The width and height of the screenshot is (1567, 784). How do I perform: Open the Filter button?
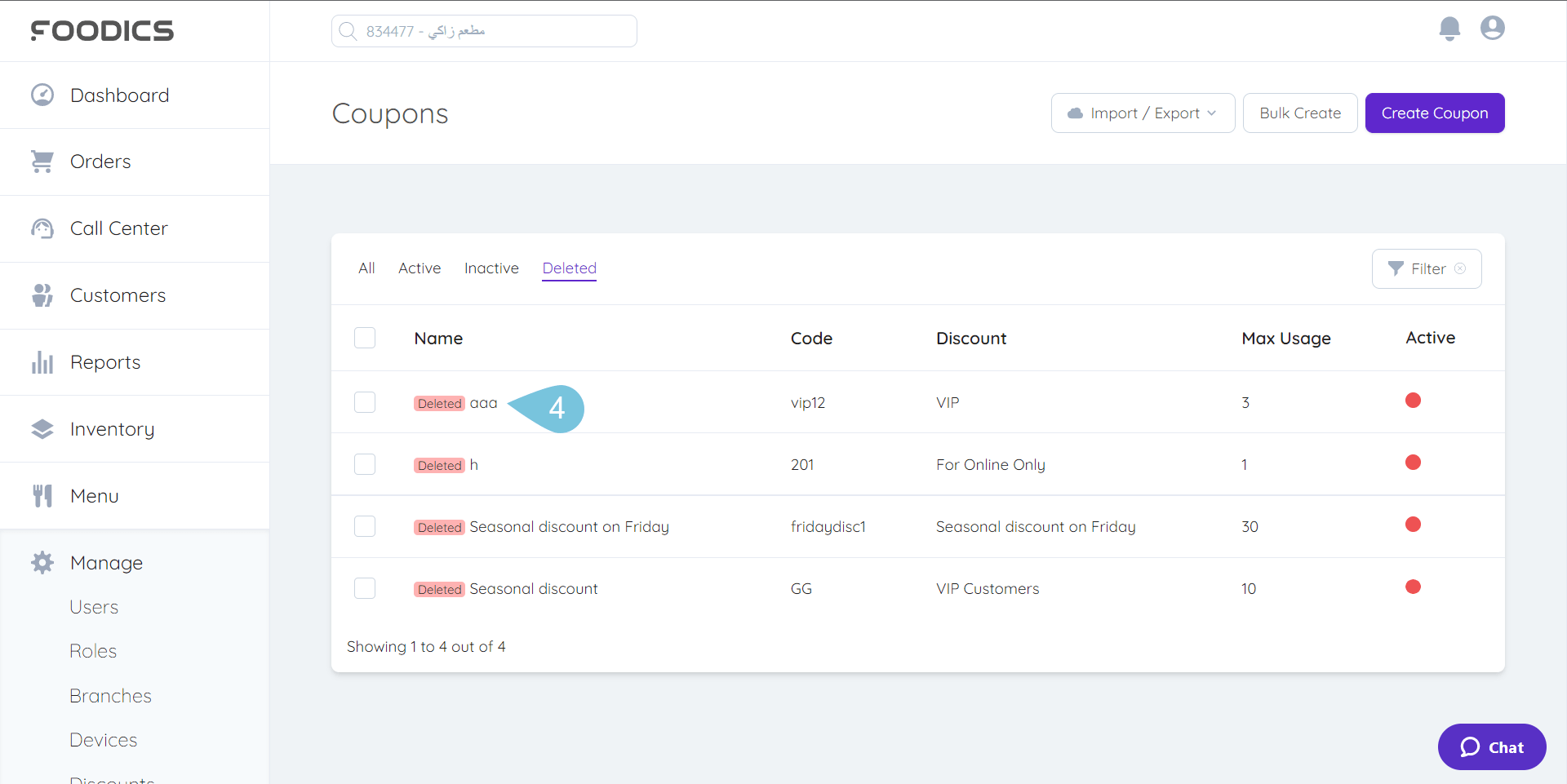tap(1427, 268)
